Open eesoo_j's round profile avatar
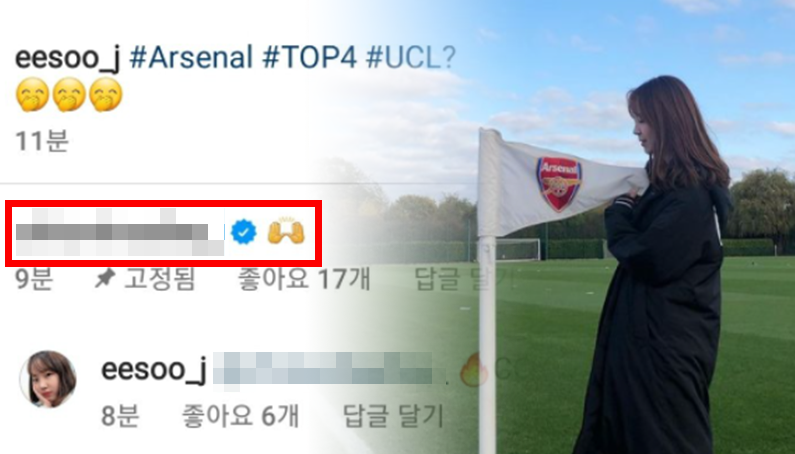Viewport: 795px width, 454px height. (48, 378)
